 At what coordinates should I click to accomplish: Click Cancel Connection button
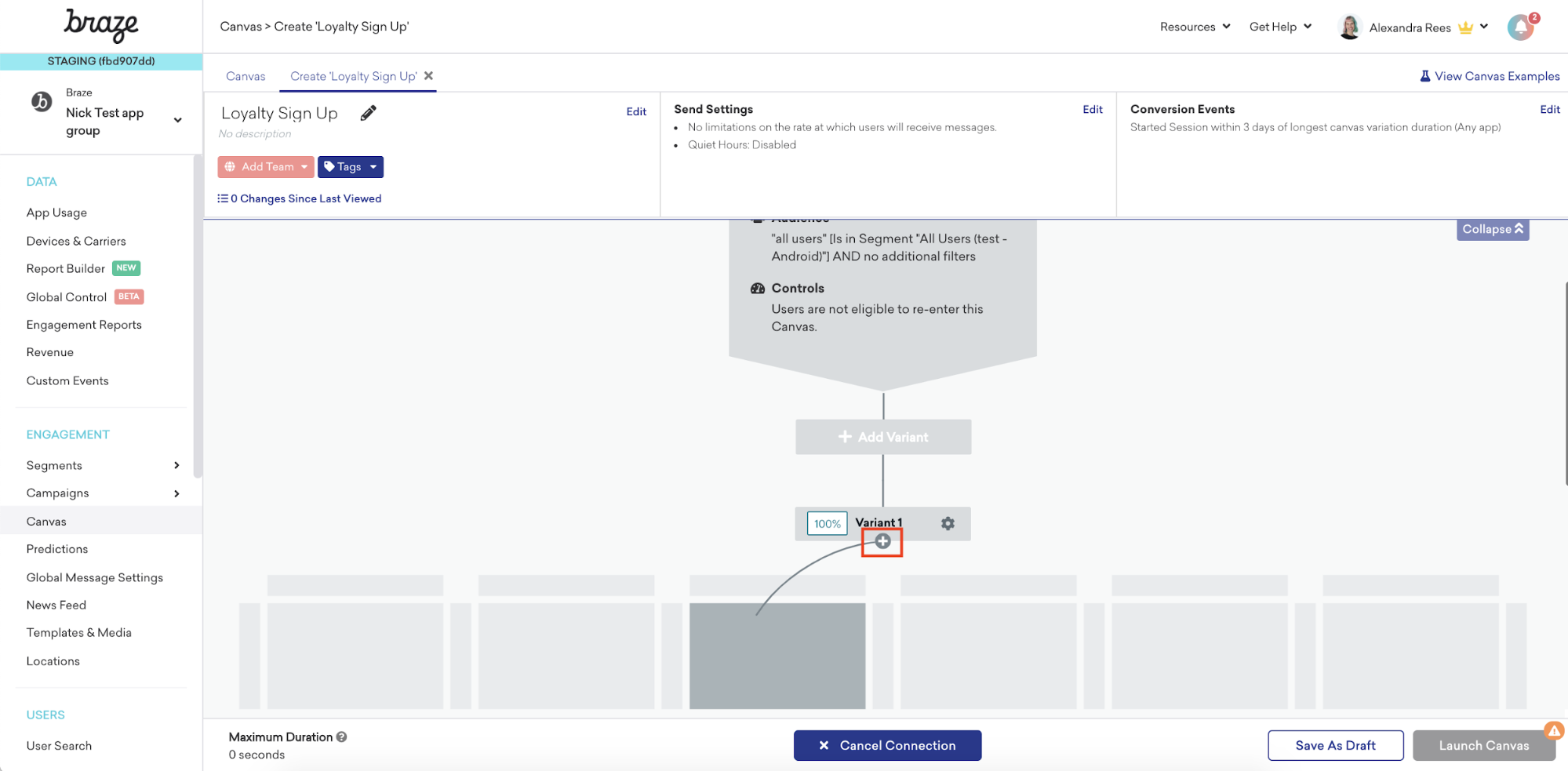tap(887, 745)
